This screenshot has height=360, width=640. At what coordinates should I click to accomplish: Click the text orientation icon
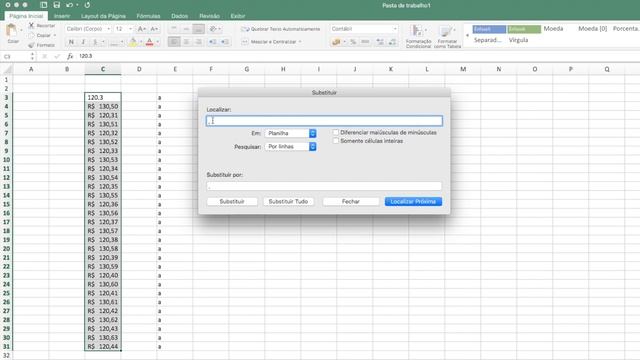pos(213,29)
